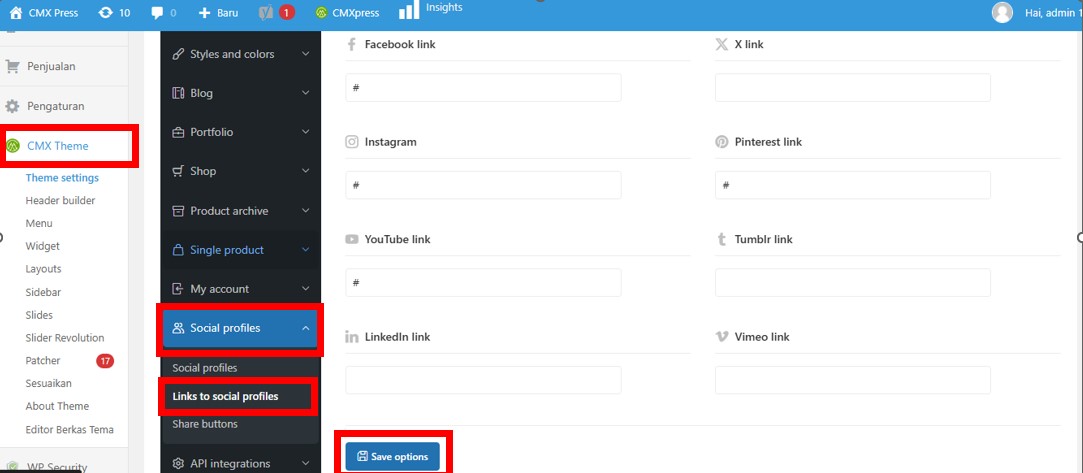Click the My account login icon
Screen dimensions: 1083x473
pos(178,289)
